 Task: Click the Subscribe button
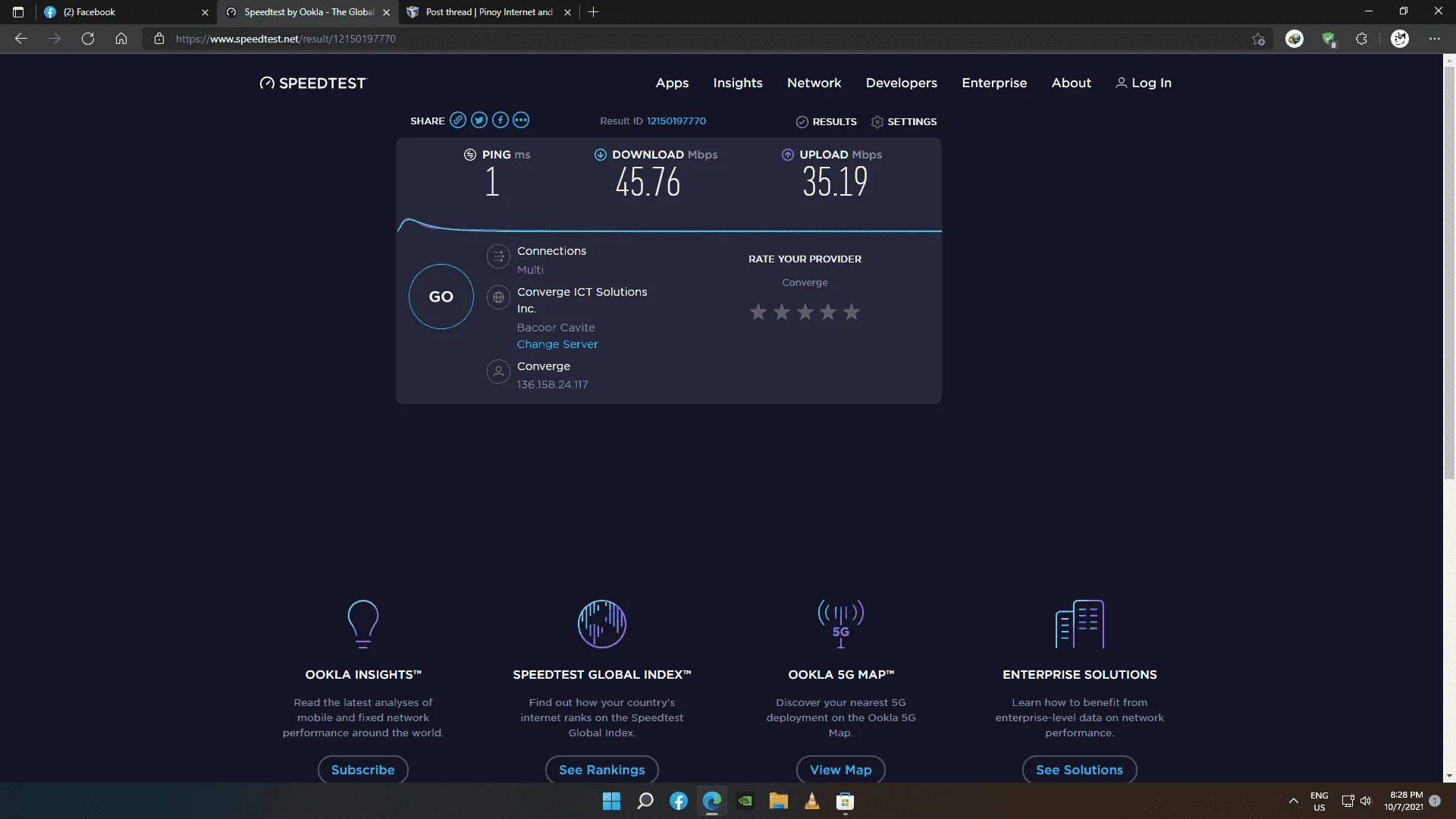(x=362, y=769)
